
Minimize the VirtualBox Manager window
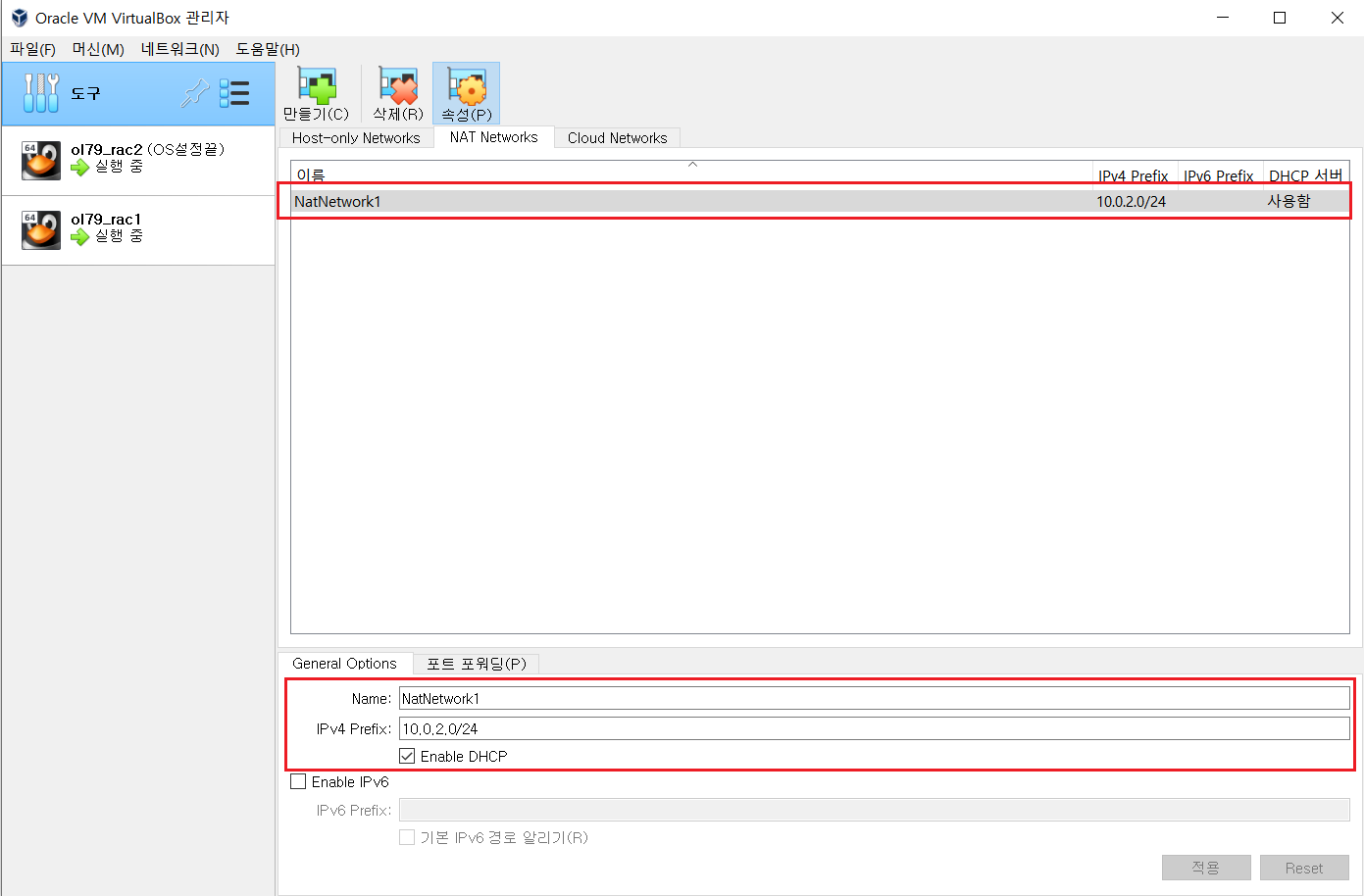[1223, 18]
